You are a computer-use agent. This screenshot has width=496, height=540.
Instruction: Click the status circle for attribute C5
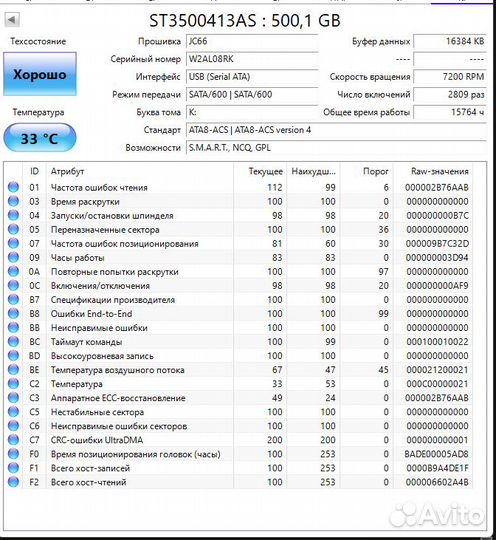point(13,412)
